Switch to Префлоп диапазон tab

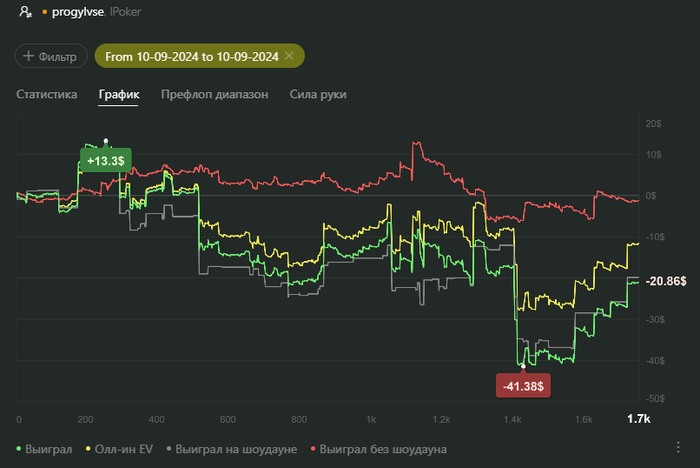pyautogui.click(x=214, y=95)
